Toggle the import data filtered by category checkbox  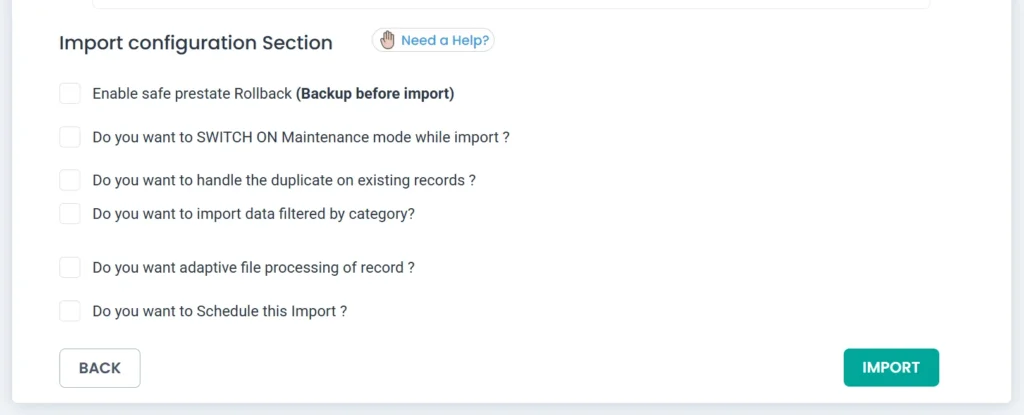70,213
